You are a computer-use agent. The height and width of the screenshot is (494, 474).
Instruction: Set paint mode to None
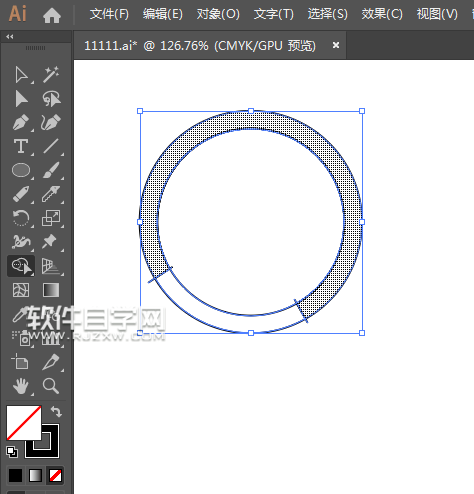pyautogui.click(x=55, y=475)
